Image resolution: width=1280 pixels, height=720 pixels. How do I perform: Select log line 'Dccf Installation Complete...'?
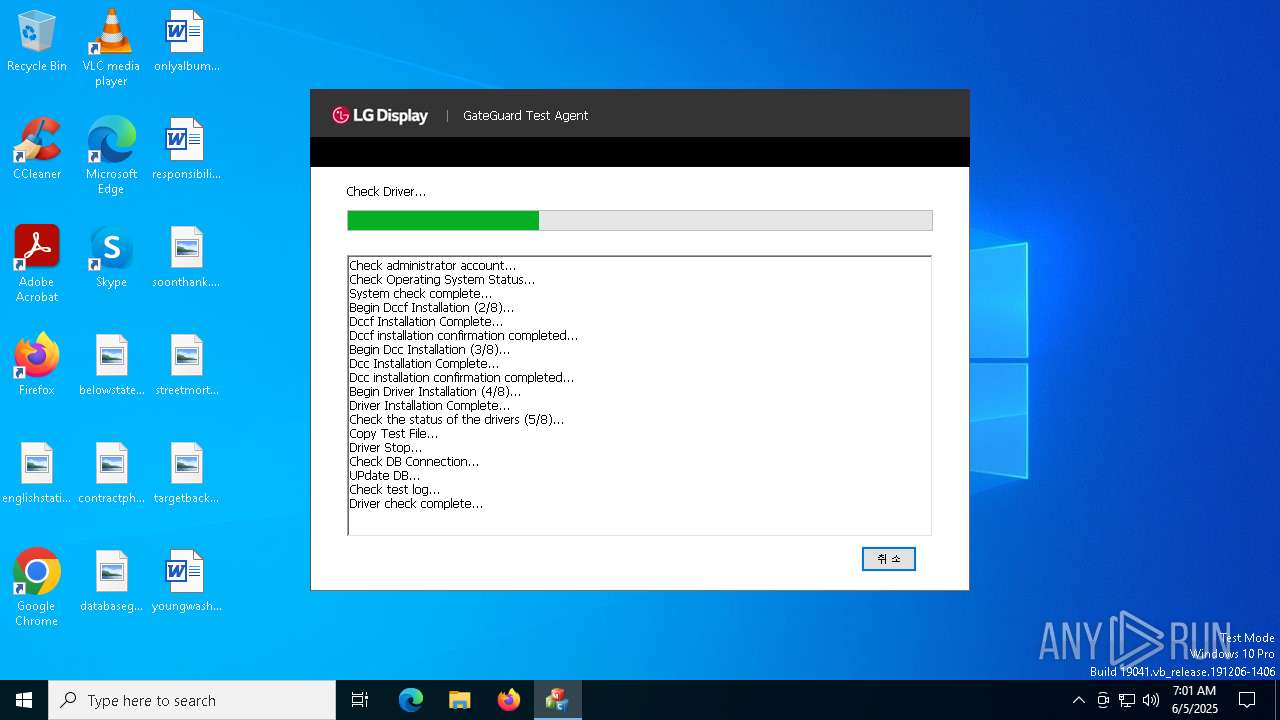[426, 321]
